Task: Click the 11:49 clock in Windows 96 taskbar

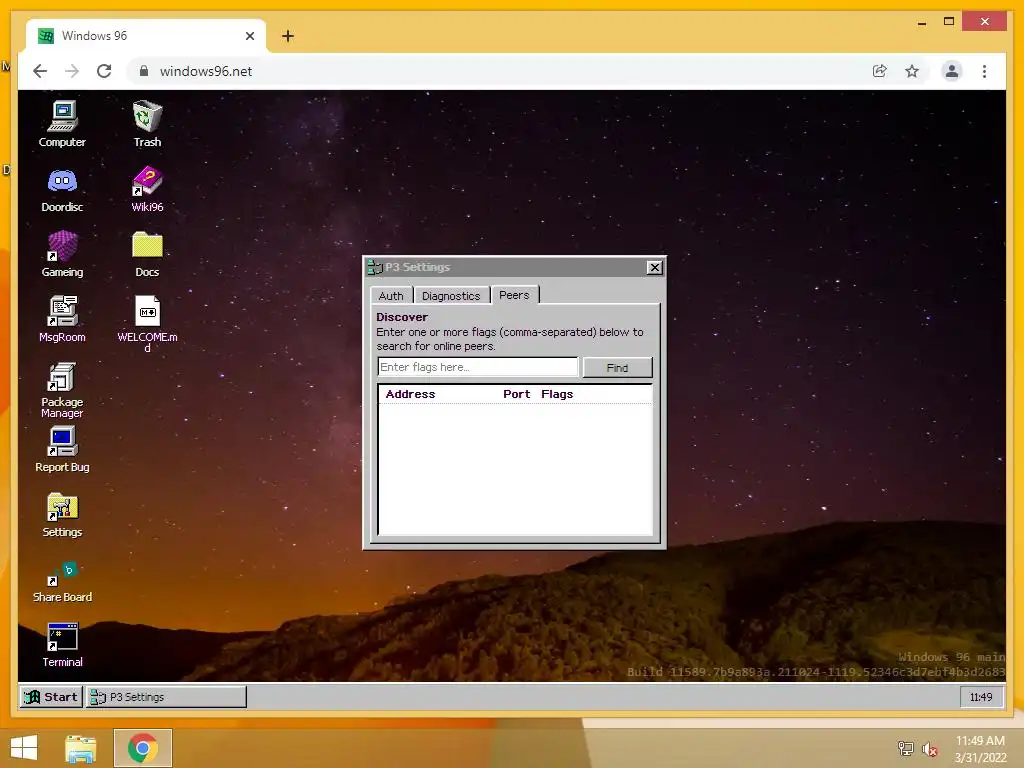Action: (x=981, y=697)
